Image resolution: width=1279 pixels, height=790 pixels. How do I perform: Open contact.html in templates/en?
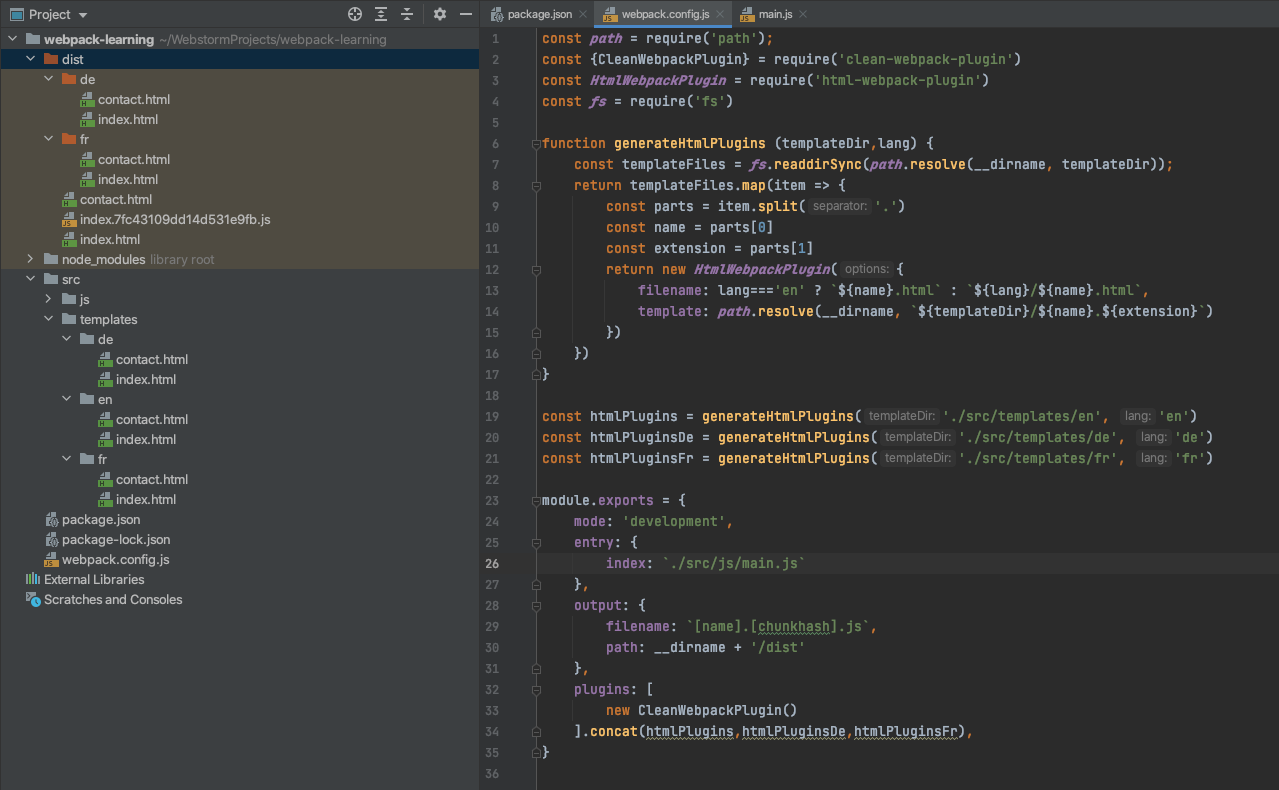152,420
